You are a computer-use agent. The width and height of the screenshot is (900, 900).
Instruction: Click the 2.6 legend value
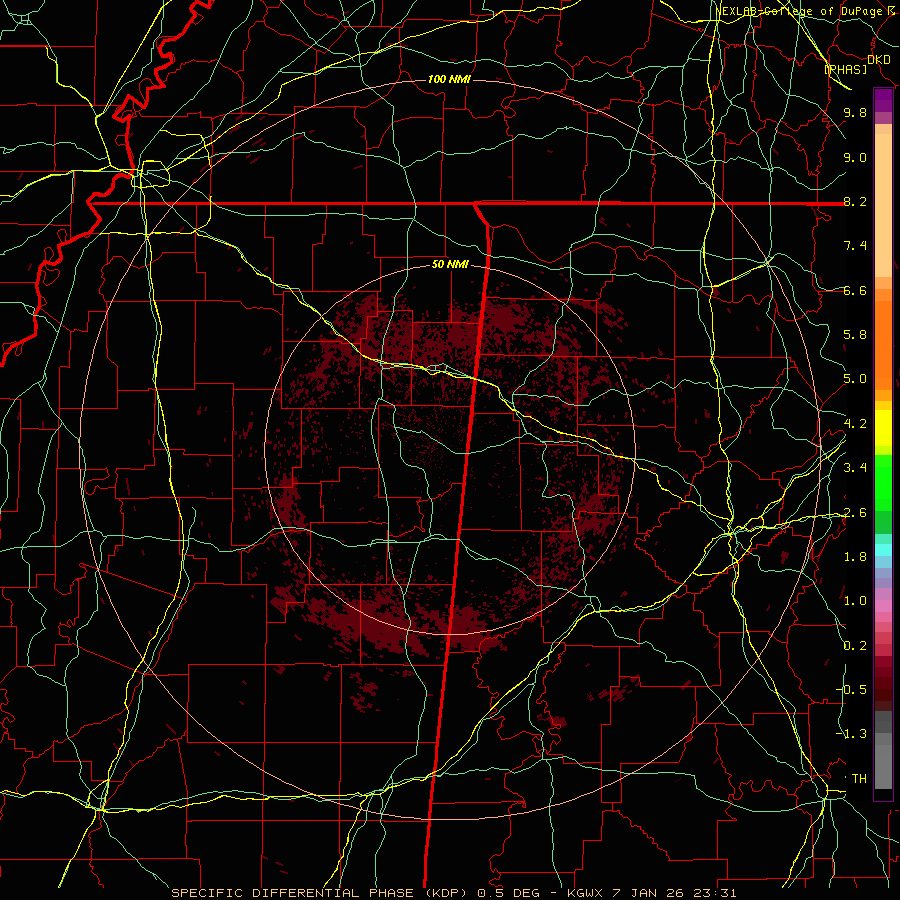(x=855, y=513)
